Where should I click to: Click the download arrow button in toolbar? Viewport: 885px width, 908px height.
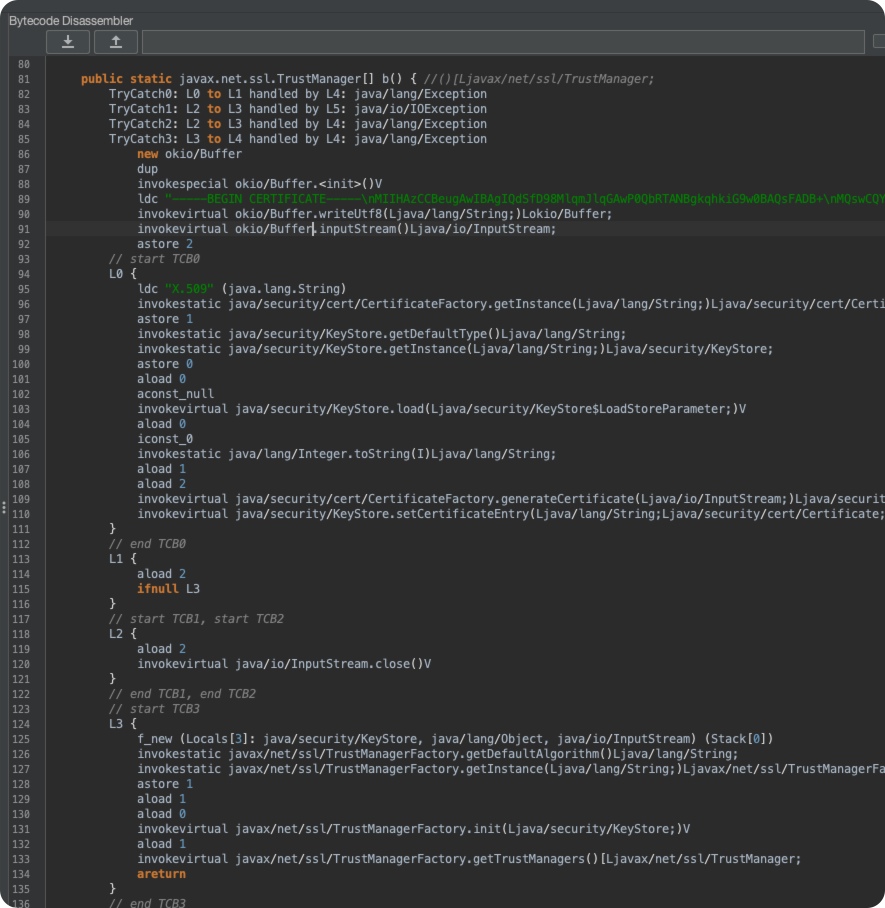[68, 42]
